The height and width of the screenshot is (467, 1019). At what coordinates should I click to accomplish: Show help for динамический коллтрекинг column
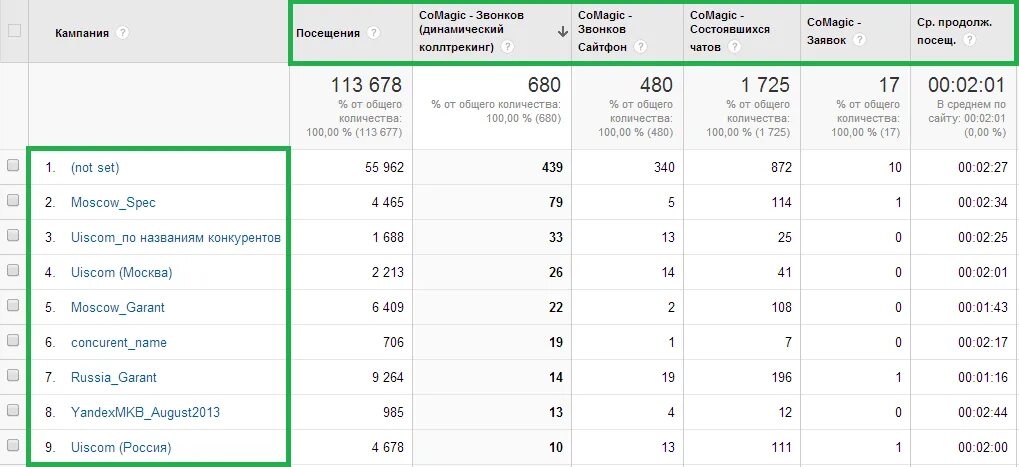point(508,46)
